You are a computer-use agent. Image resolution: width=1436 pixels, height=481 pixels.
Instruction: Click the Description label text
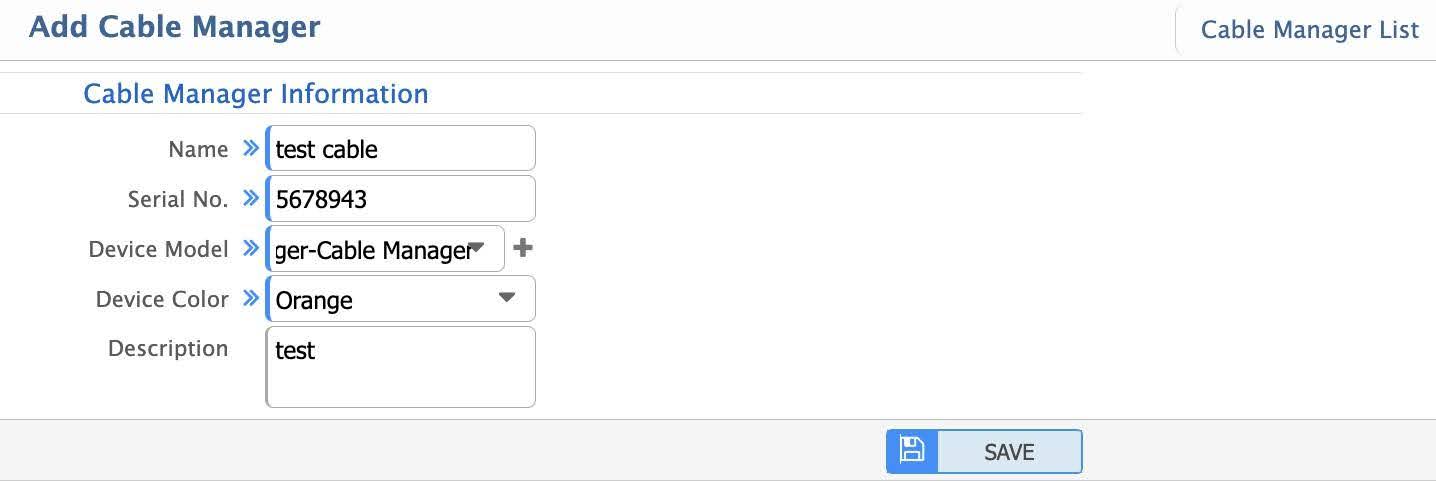click(x=168, y=348)
